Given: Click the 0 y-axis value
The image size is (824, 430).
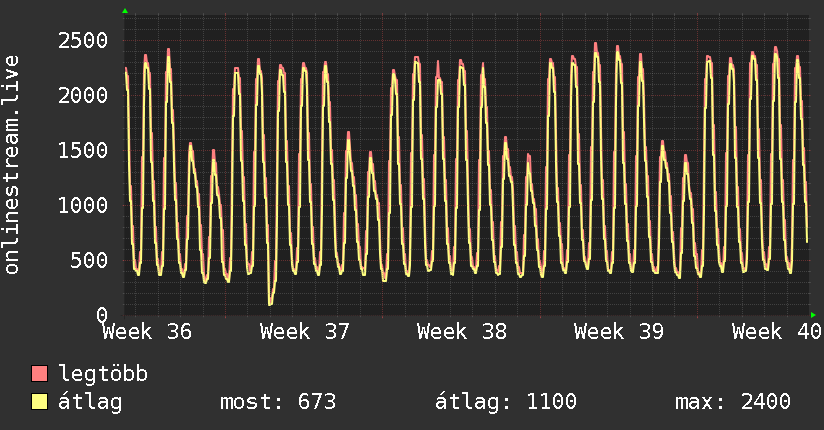Looking at the screenshot, I should point(102,315).
